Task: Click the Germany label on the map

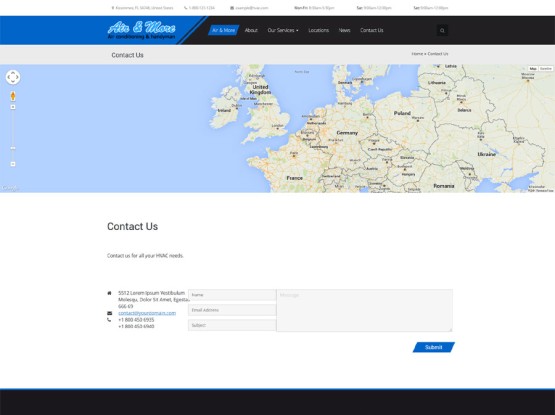Action: pos(347,133)
